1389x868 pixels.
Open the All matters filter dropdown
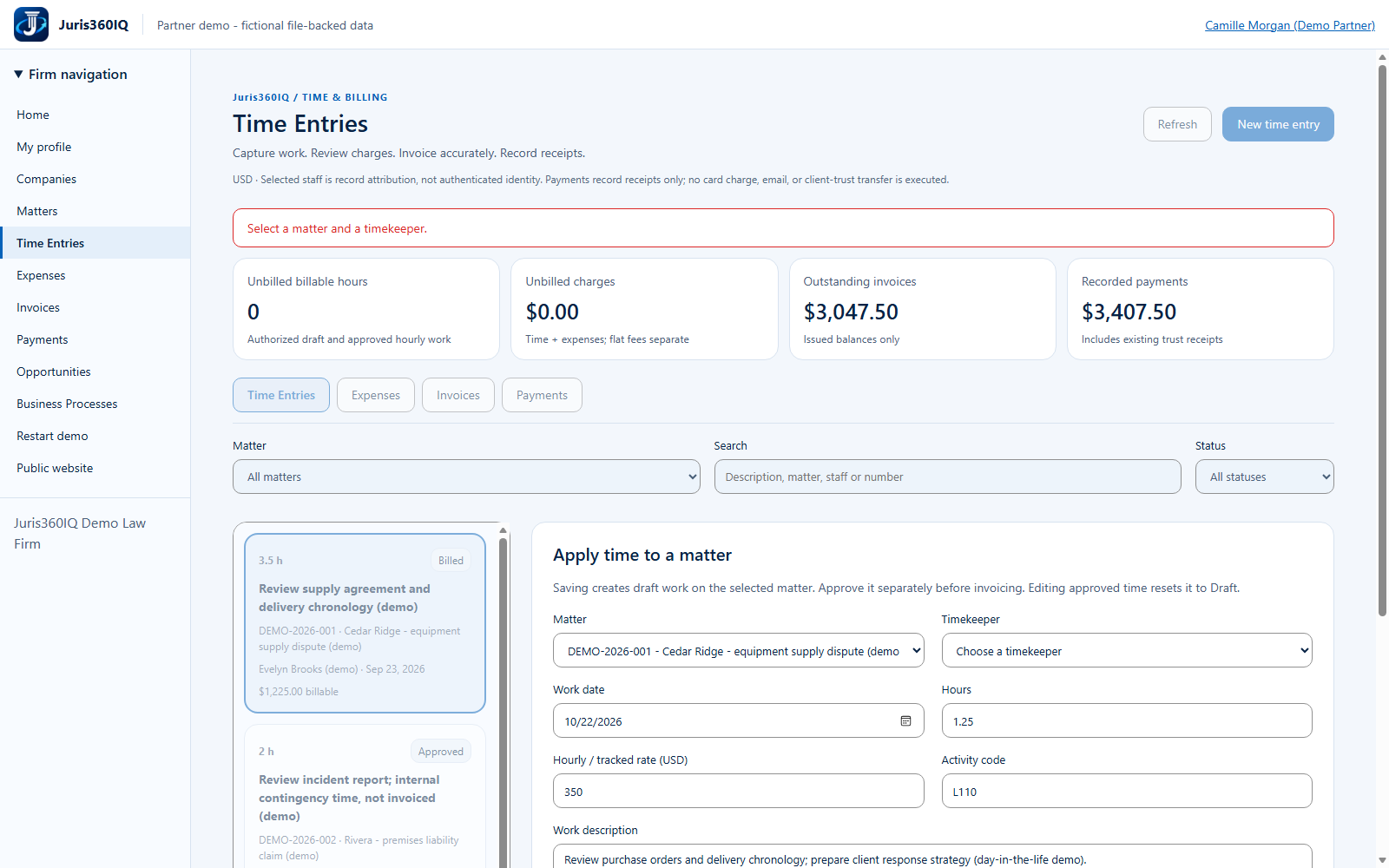[x=466, y=477]
